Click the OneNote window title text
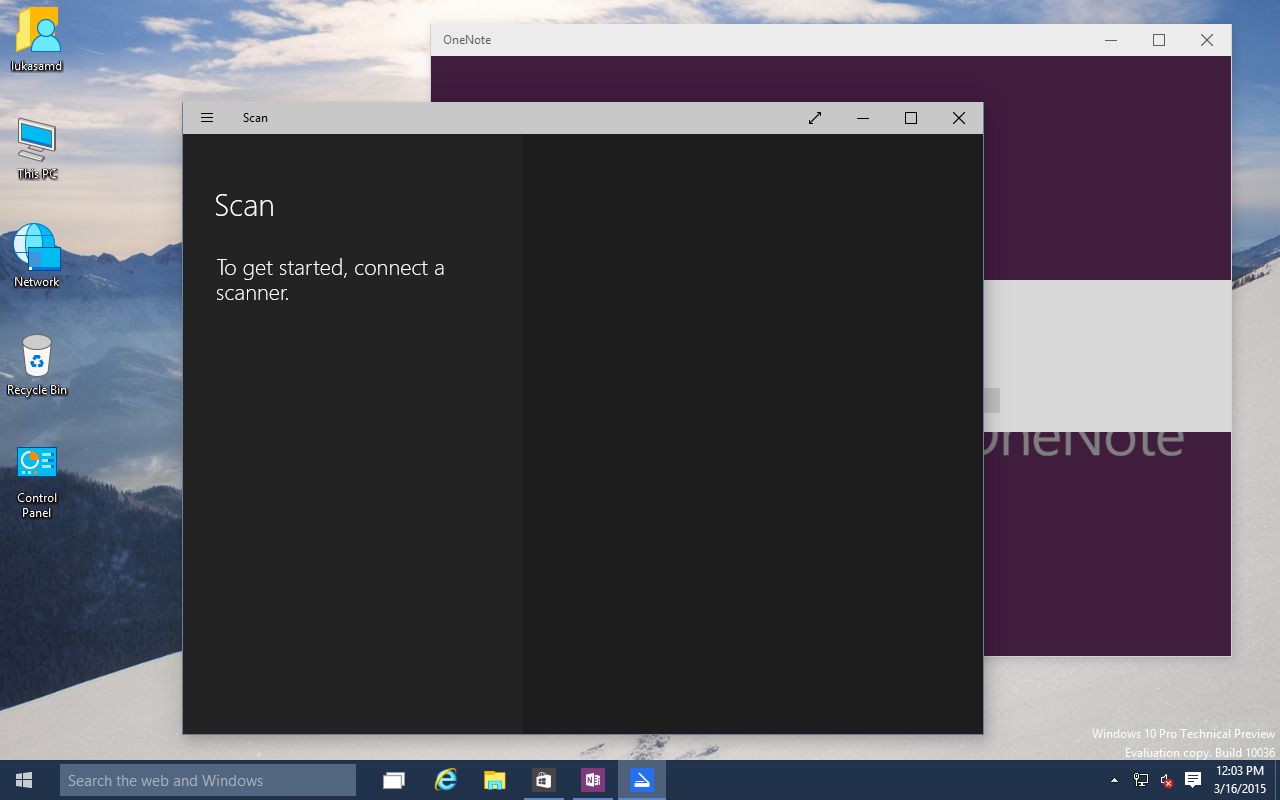Viewport: 1280px width, 800px height. 467,40
